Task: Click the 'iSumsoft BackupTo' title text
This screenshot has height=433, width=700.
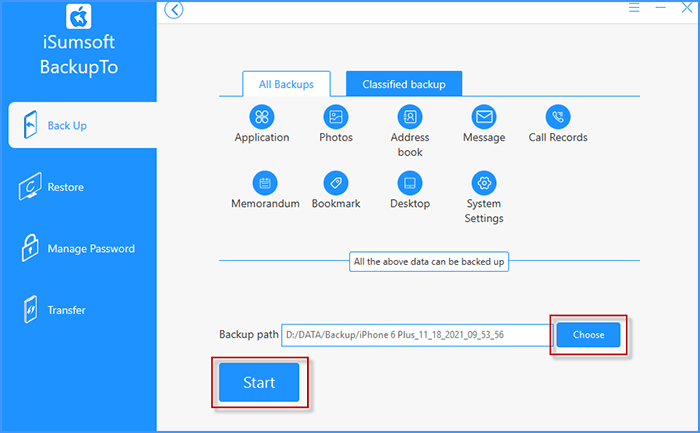Action: (79, 54)
